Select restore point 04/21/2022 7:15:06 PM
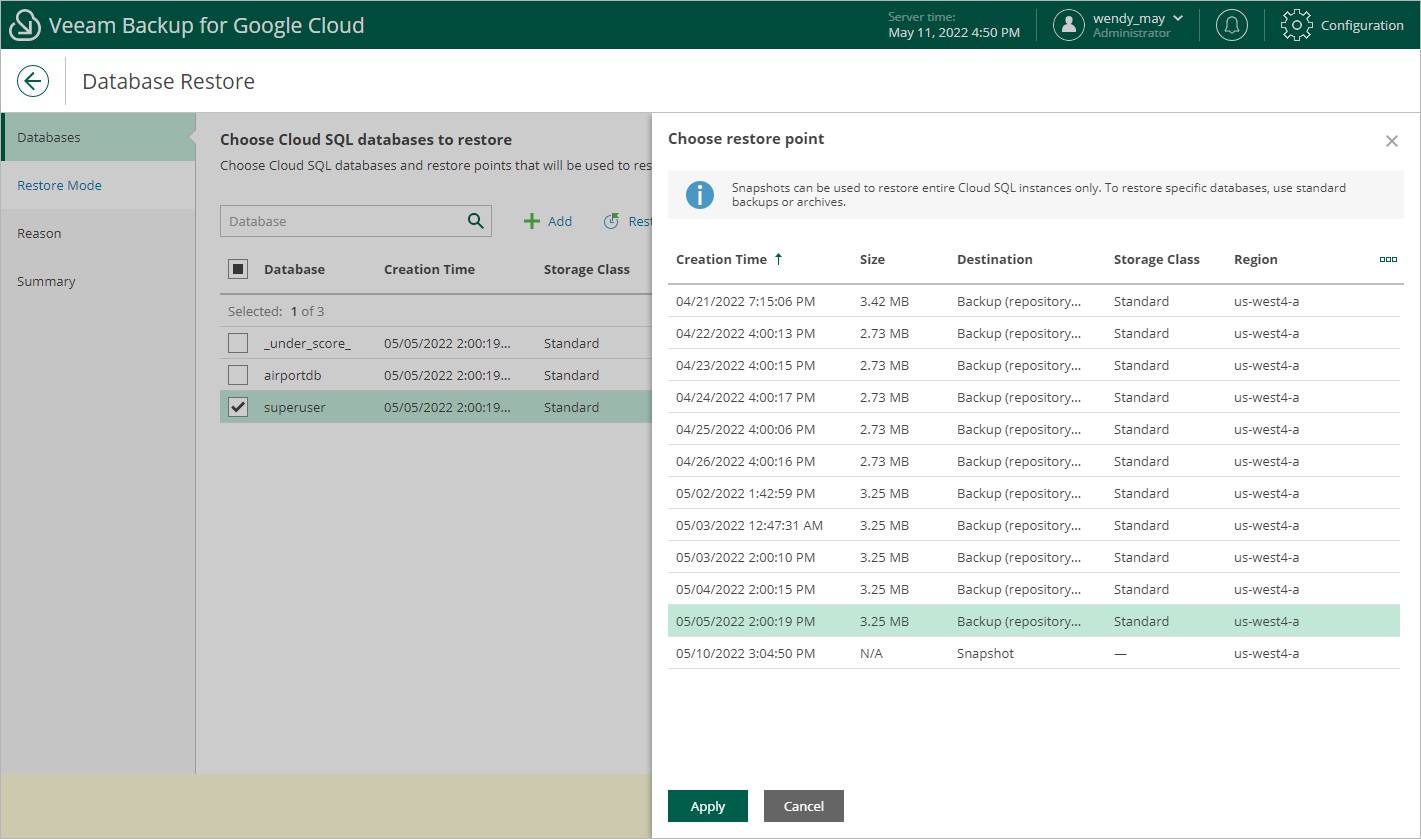Image resolution: width=1421 pixels, height=839 pixels. coord(1034,301)
